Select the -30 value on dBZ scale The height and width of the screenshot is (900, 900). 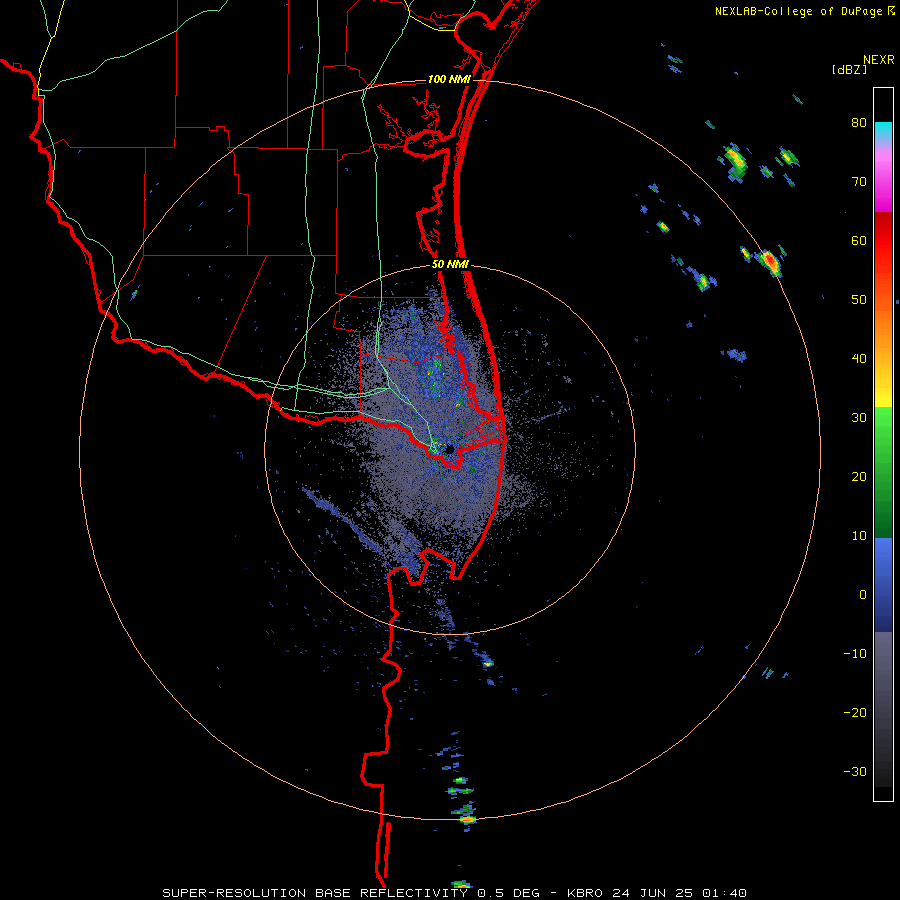pyautogui.click(x=855, y=771)
